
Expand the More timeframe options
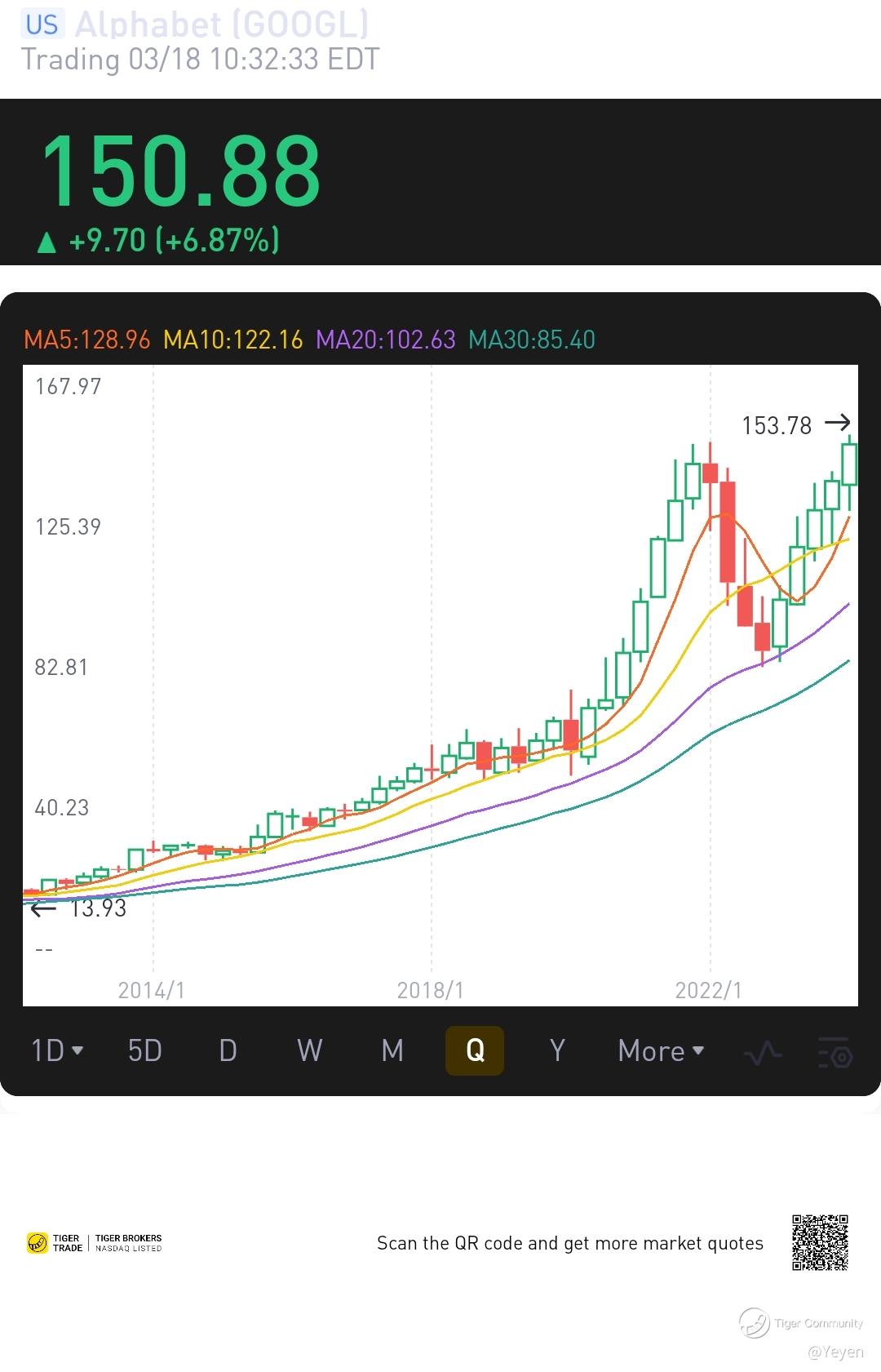coord(661,1050)
